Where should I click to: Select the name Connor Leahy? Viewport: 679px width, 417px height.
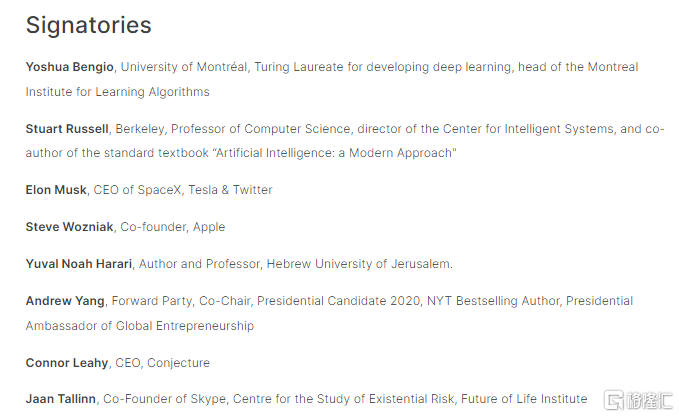66,363
